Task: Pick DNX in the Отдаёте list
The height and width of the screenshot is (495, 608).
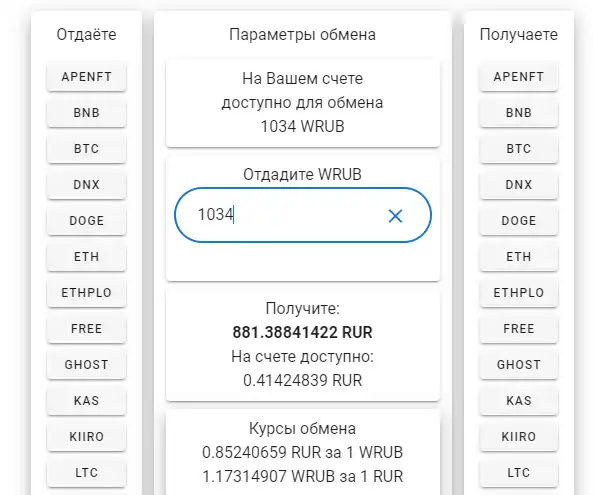Action: 86,185
